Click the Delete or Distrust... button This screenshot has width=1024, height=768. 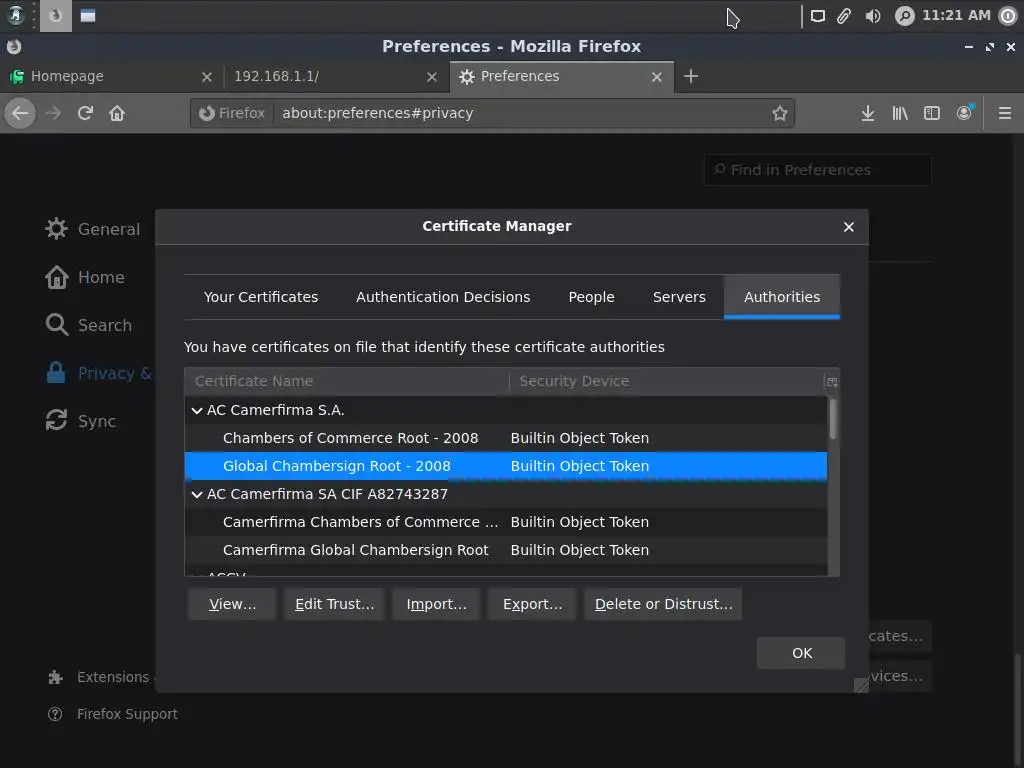pos(663,604)
